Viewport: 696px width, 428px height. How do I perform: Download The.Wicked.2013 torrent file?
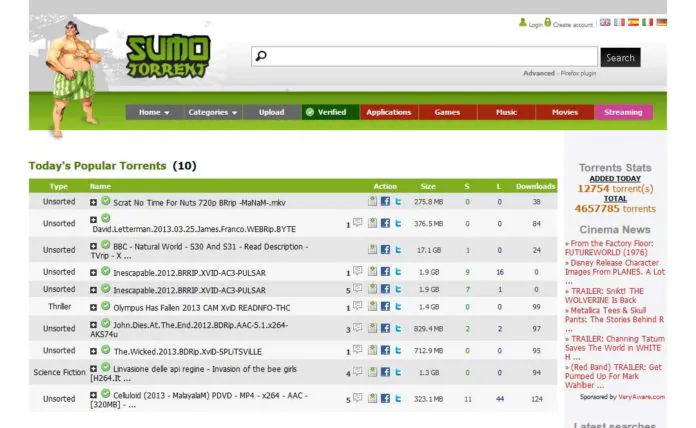(x=372, y=350)
